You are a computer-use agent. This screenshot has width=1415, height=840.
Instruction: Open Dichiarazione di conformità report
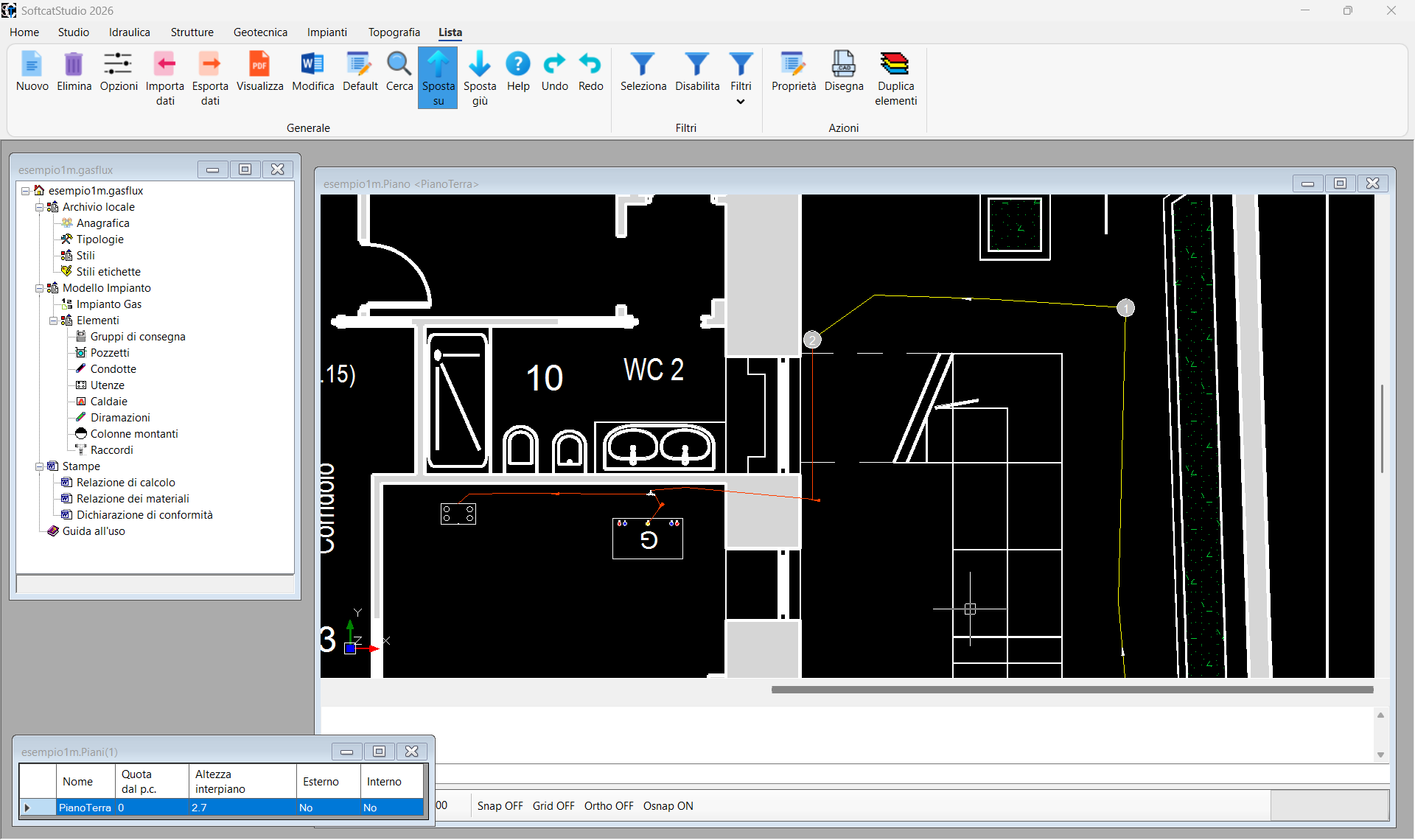[x=144, y=515]
